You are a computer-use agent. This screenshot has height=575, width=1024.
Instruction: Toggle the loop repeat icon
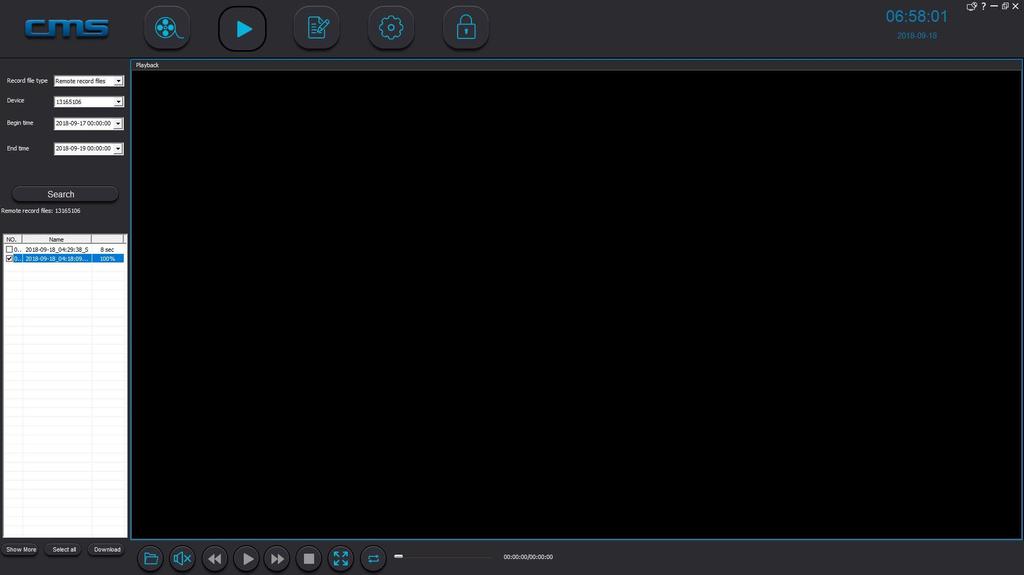point(373,559)
